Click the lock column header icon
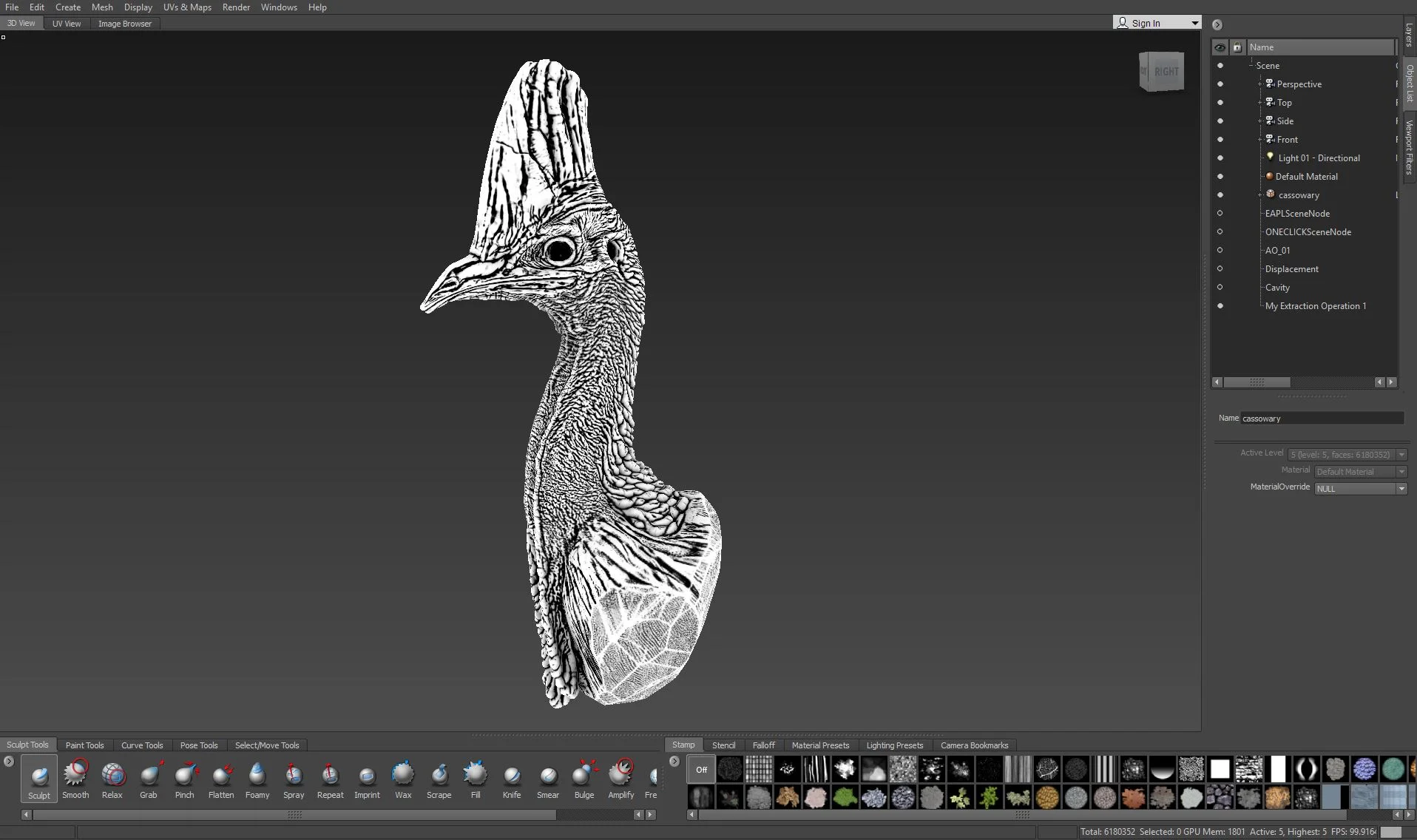Viewport: 1417px width, 840px height. click(x=1237, y=47)
